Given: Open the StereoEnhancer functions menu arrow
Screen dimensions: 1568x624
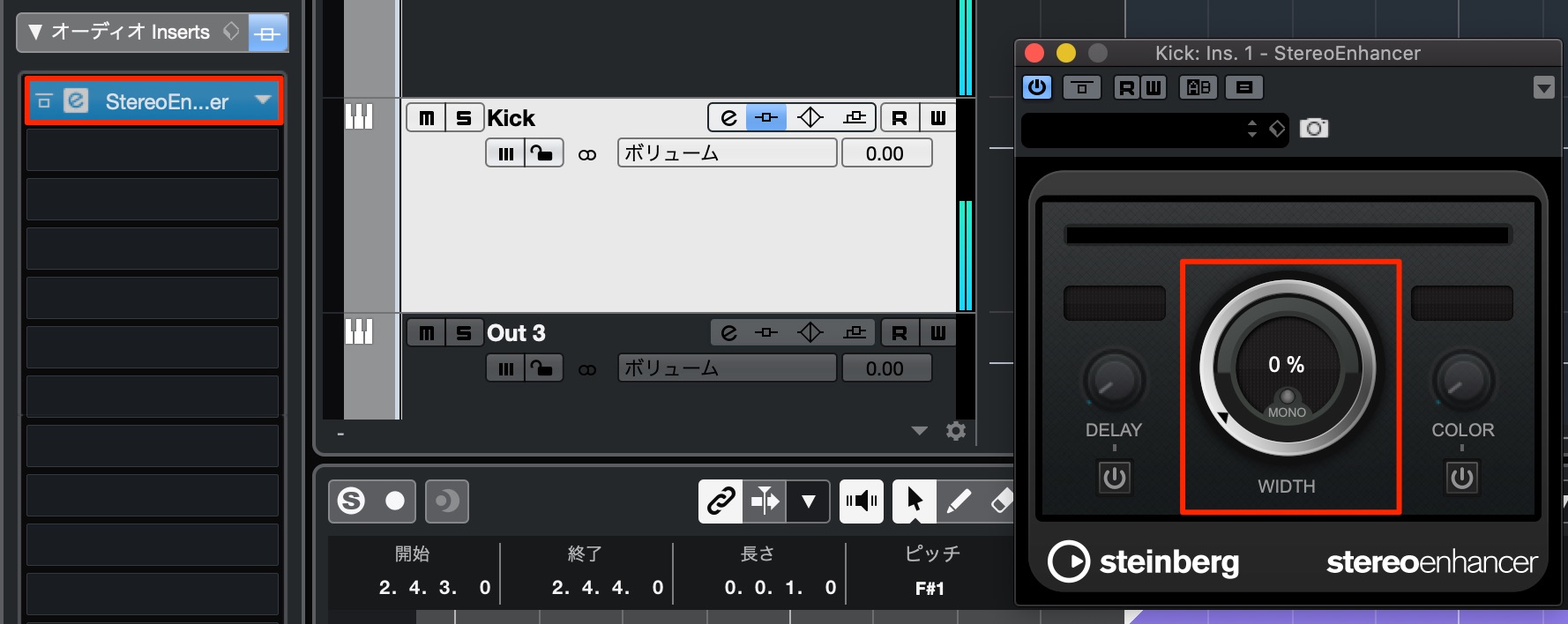Looking at the screenshot, I should (1543, 87).
